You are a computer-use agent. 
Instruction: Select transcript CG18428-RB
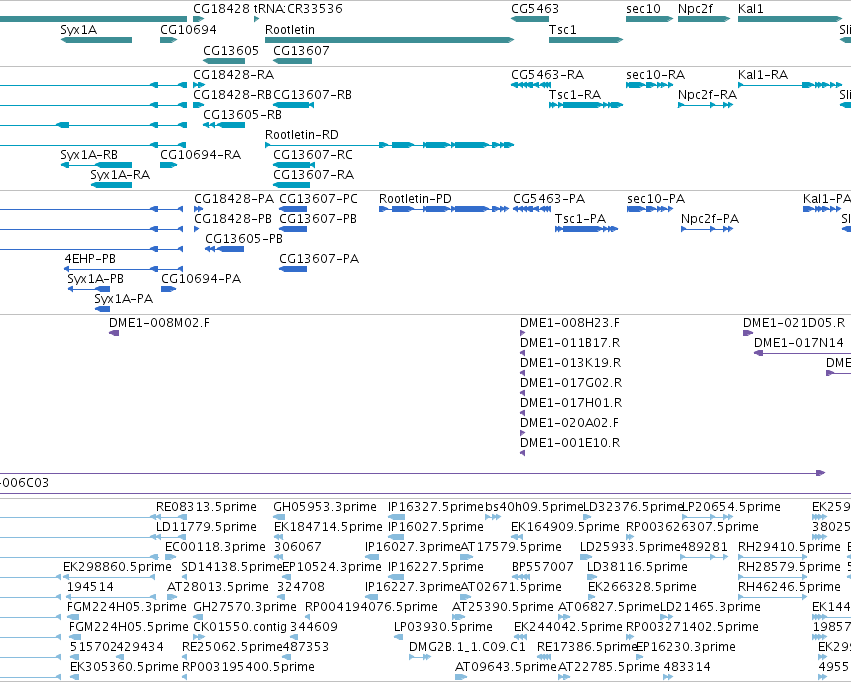232,94
